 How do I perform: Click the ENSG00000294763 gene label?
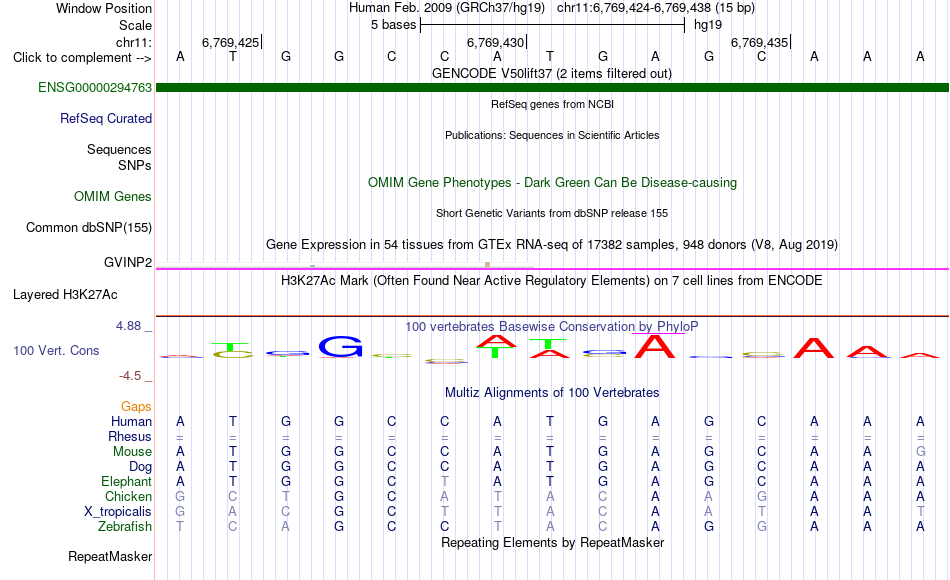point(95,87)
